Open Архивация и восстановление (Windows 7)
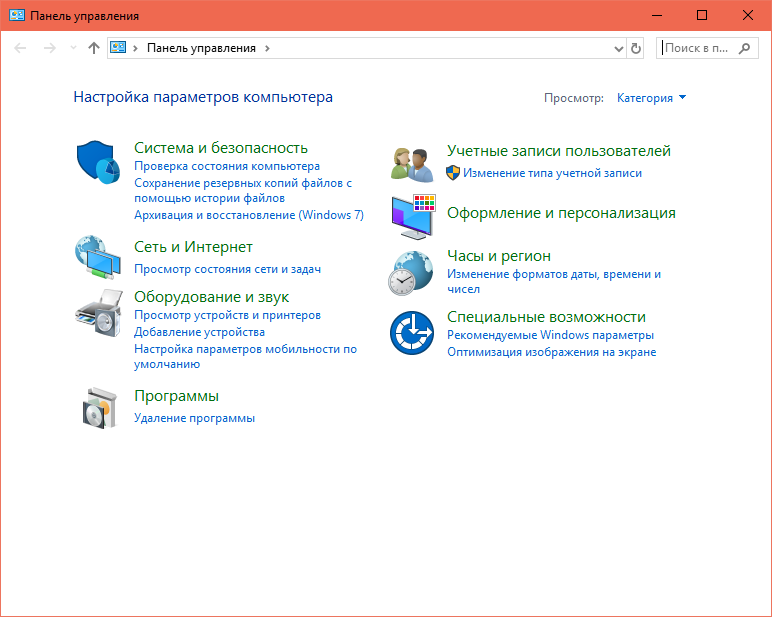 pos(249,215)
